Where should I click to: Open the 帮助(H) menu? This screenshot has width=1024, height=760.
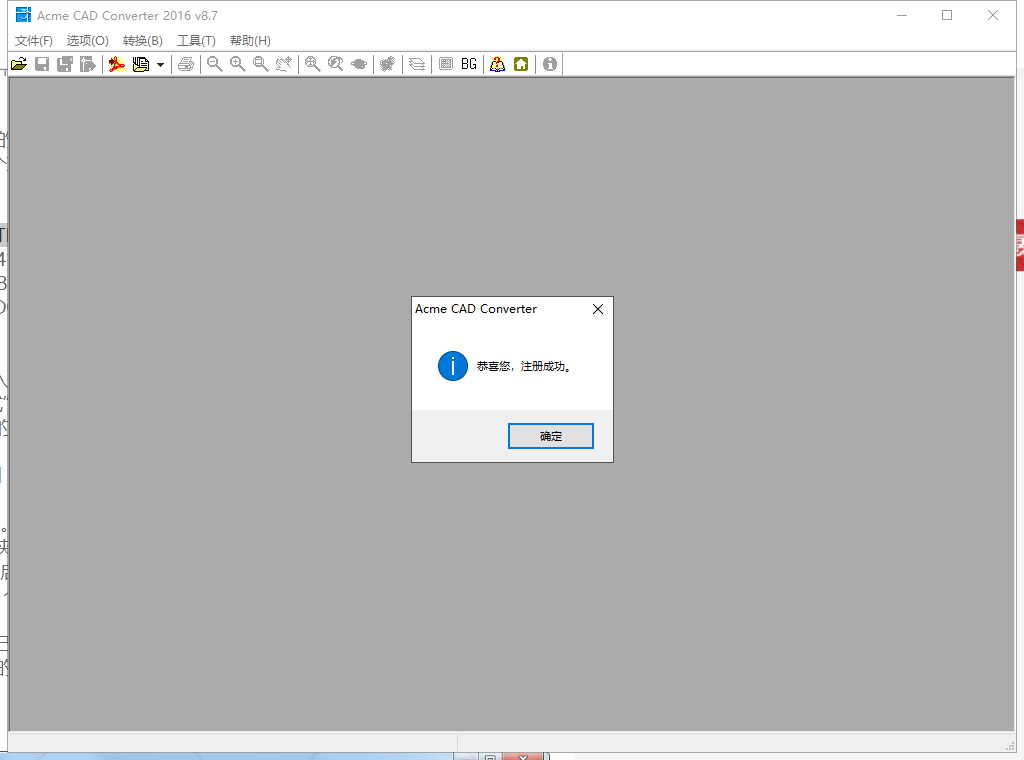pos(250,40)
